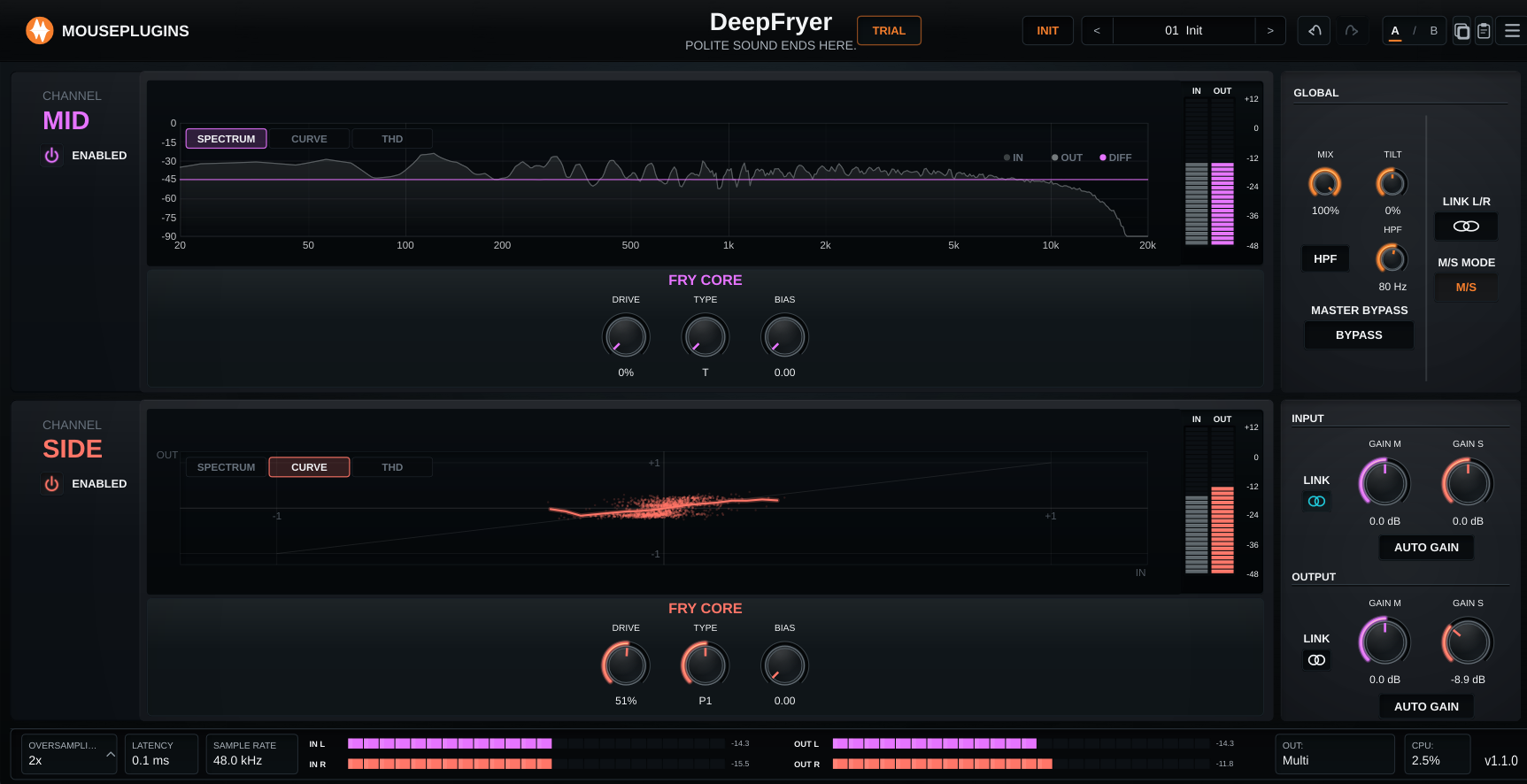The height and width of the screenshot is (784, 1527).
Task: Select the MID channel CURVE tab
Action: point(309,139)
